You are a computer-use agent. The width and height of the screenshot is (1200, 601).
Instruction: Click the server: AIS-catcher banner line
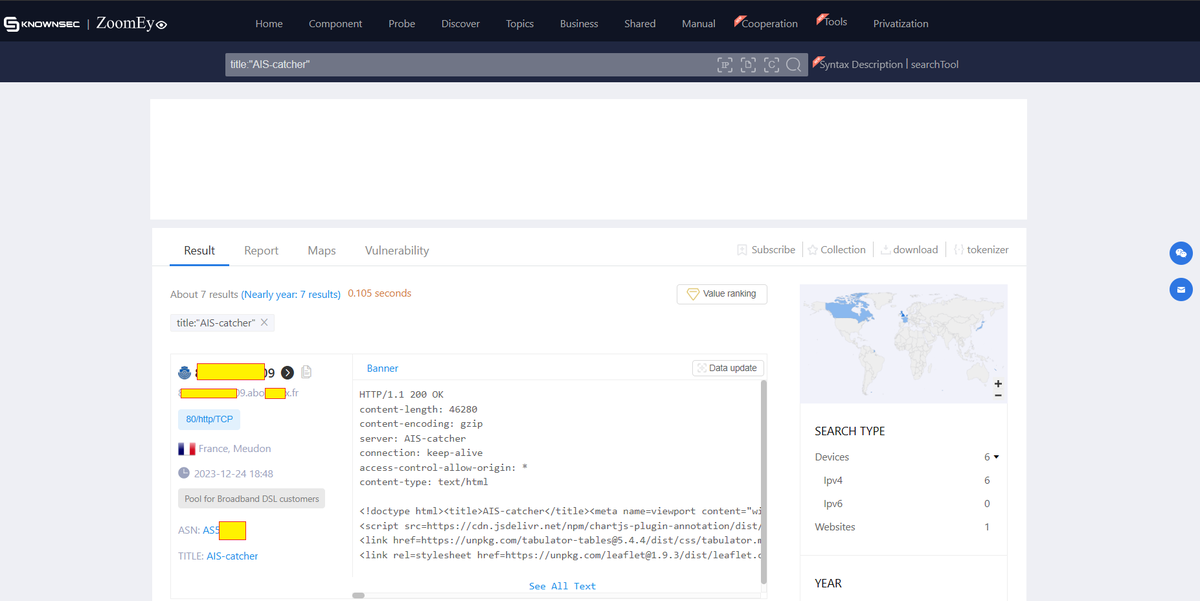pyautogui.click(x=413, y=439)
